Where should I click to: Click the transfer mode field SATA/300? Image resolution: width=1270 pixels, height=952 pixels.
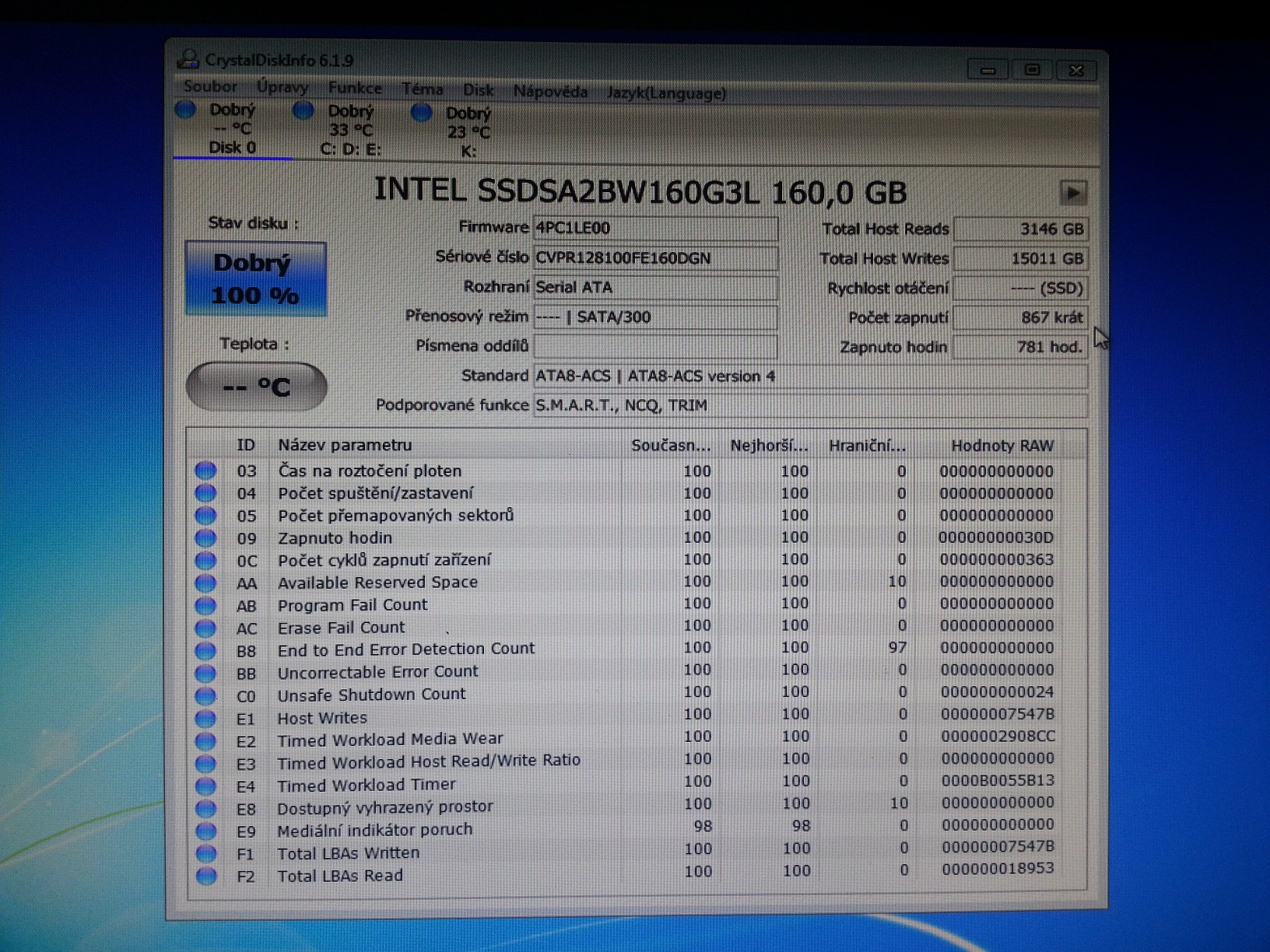(x=655, y=317)
